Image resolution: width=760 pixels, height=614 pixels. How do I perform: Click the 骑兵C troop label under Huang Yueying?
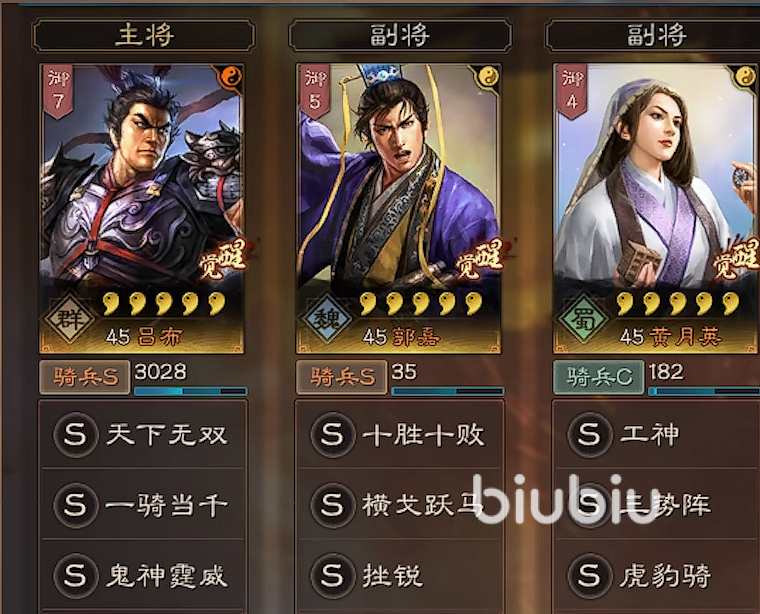[x=599, y=377]
